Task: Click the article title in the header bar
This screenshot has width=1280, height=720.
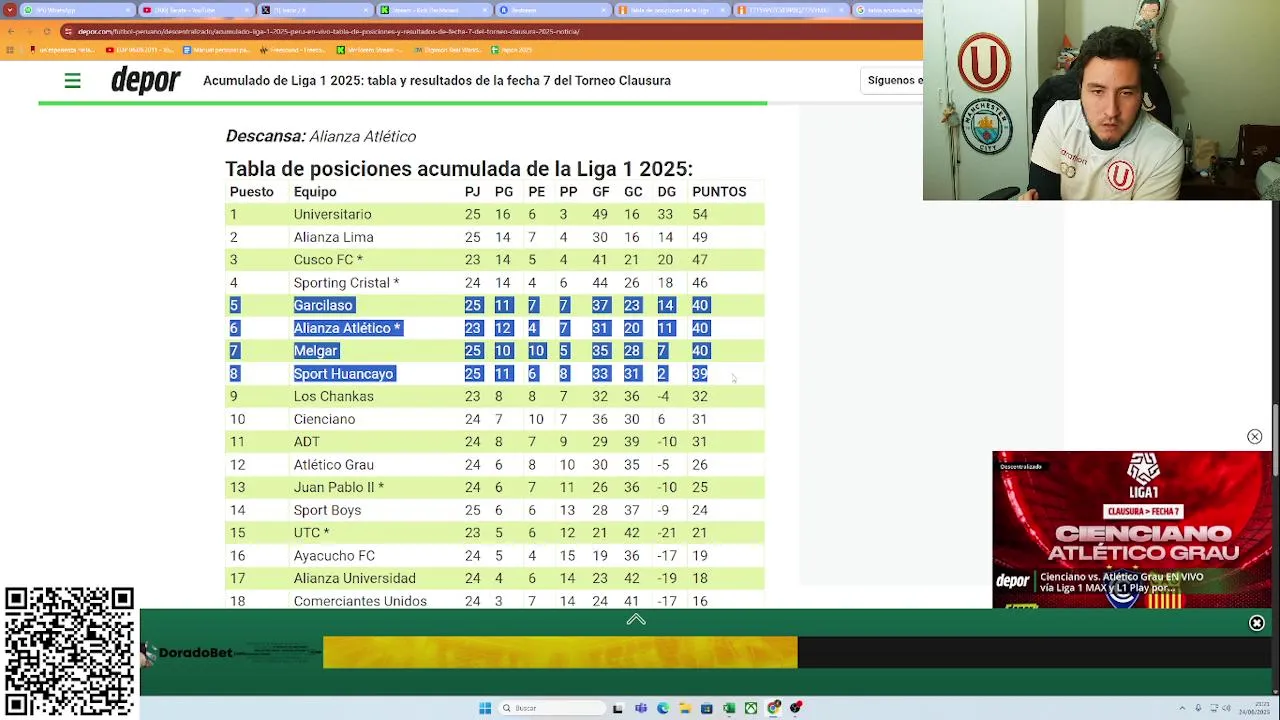Action: 437,81
